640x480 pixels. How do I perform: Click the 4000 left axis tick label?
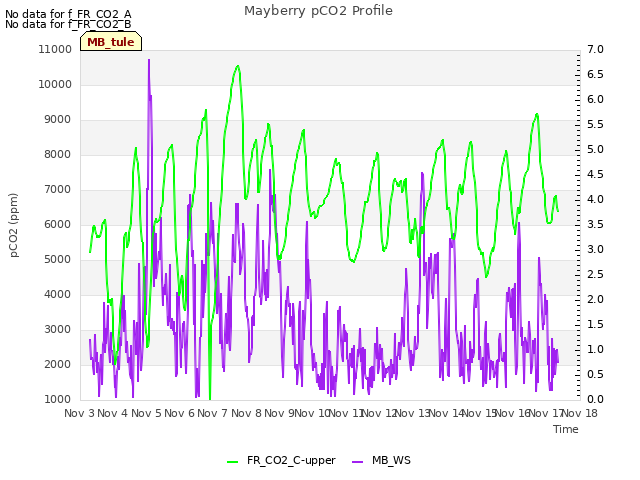58,295
